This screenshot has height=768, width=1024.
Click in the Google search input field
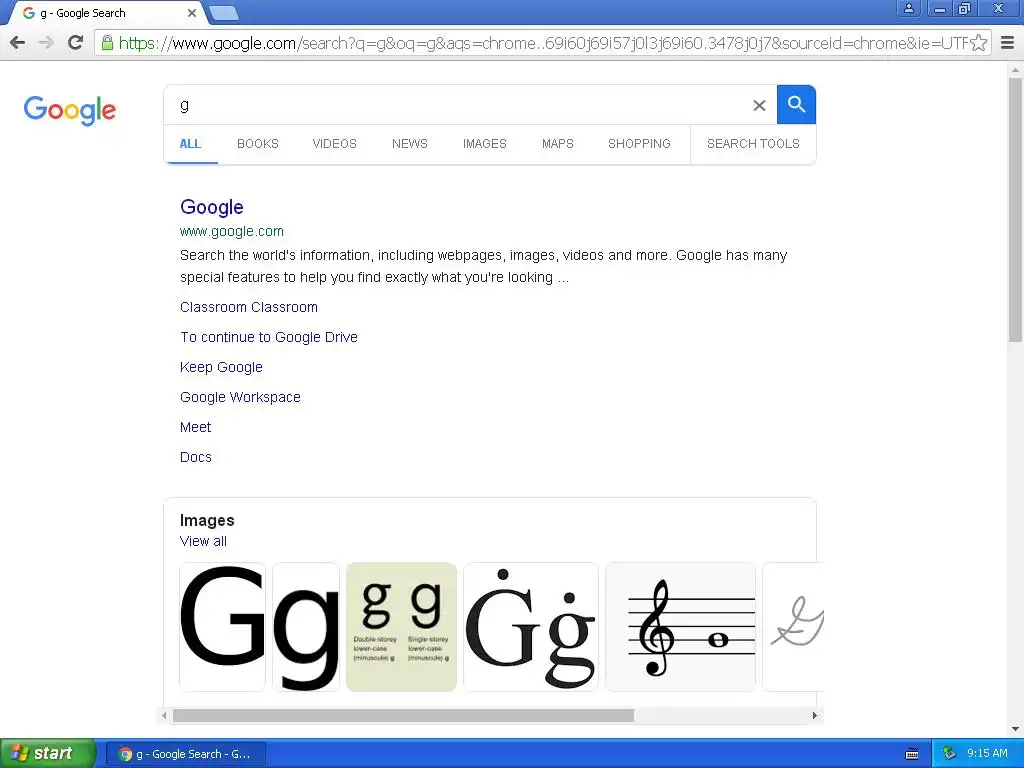457,105
